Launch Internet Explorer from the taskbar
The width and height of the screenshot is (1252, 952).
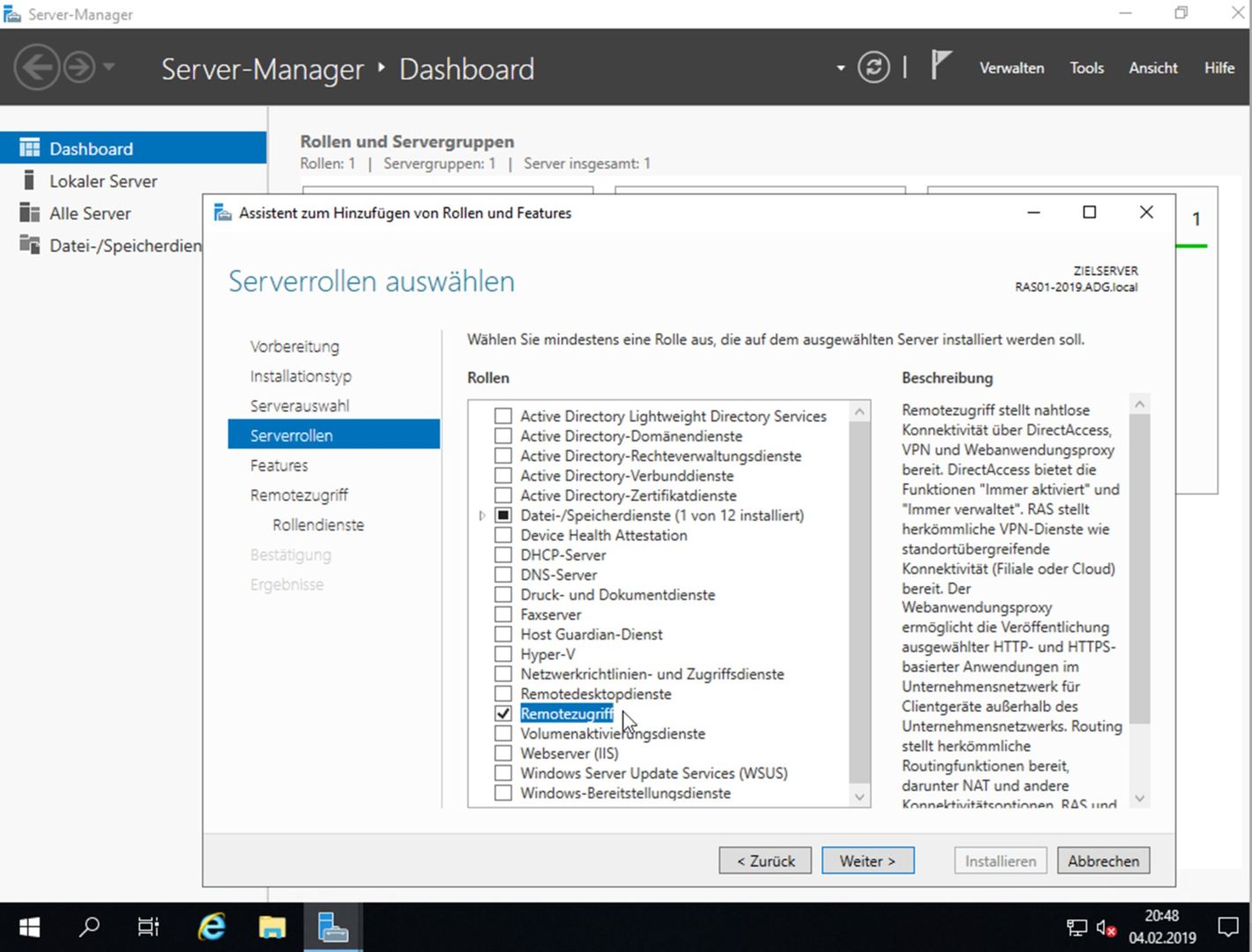click(212, 927)
